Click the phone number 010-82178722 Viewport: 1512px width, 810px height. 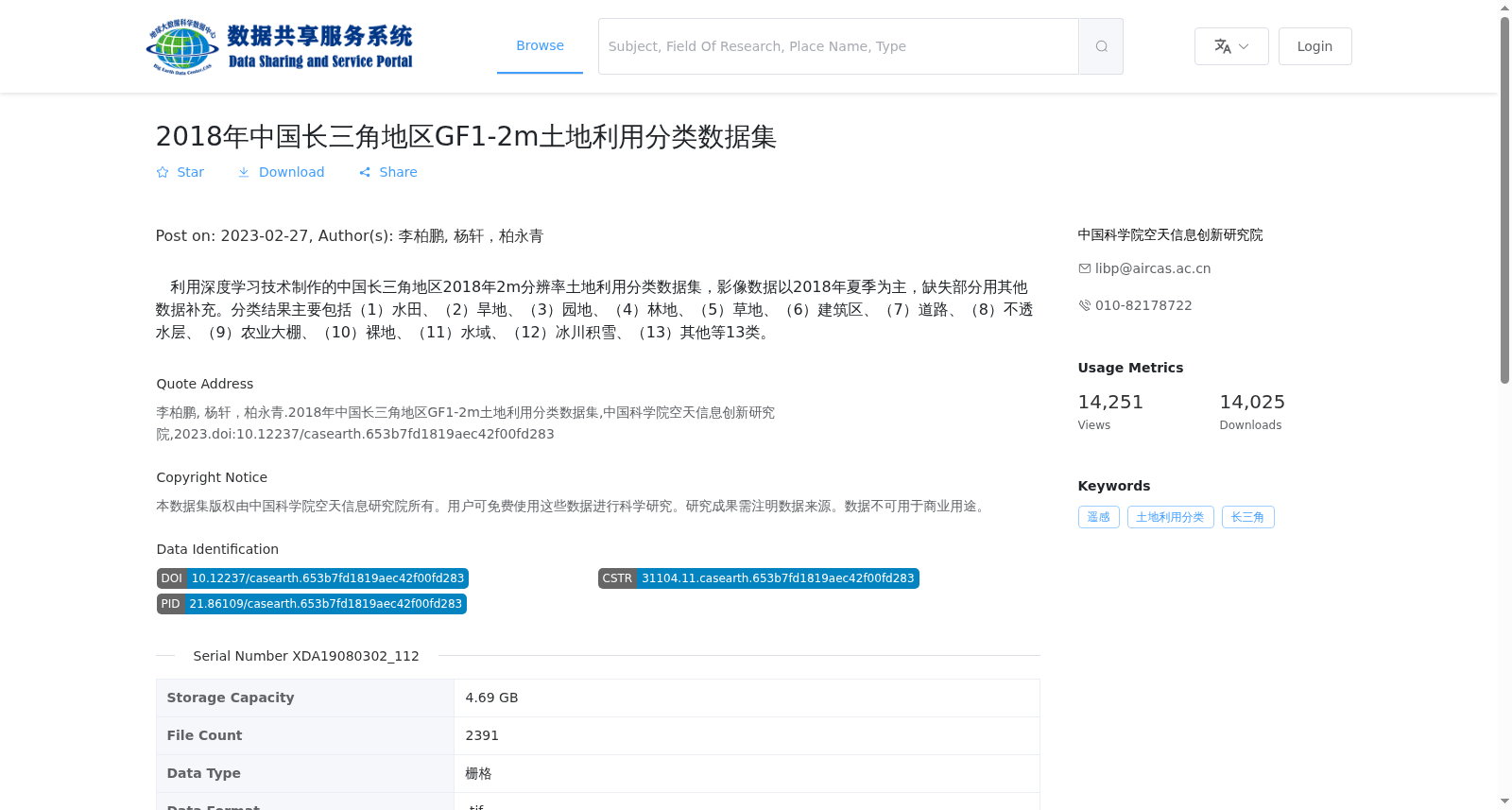click(1143, 305)
